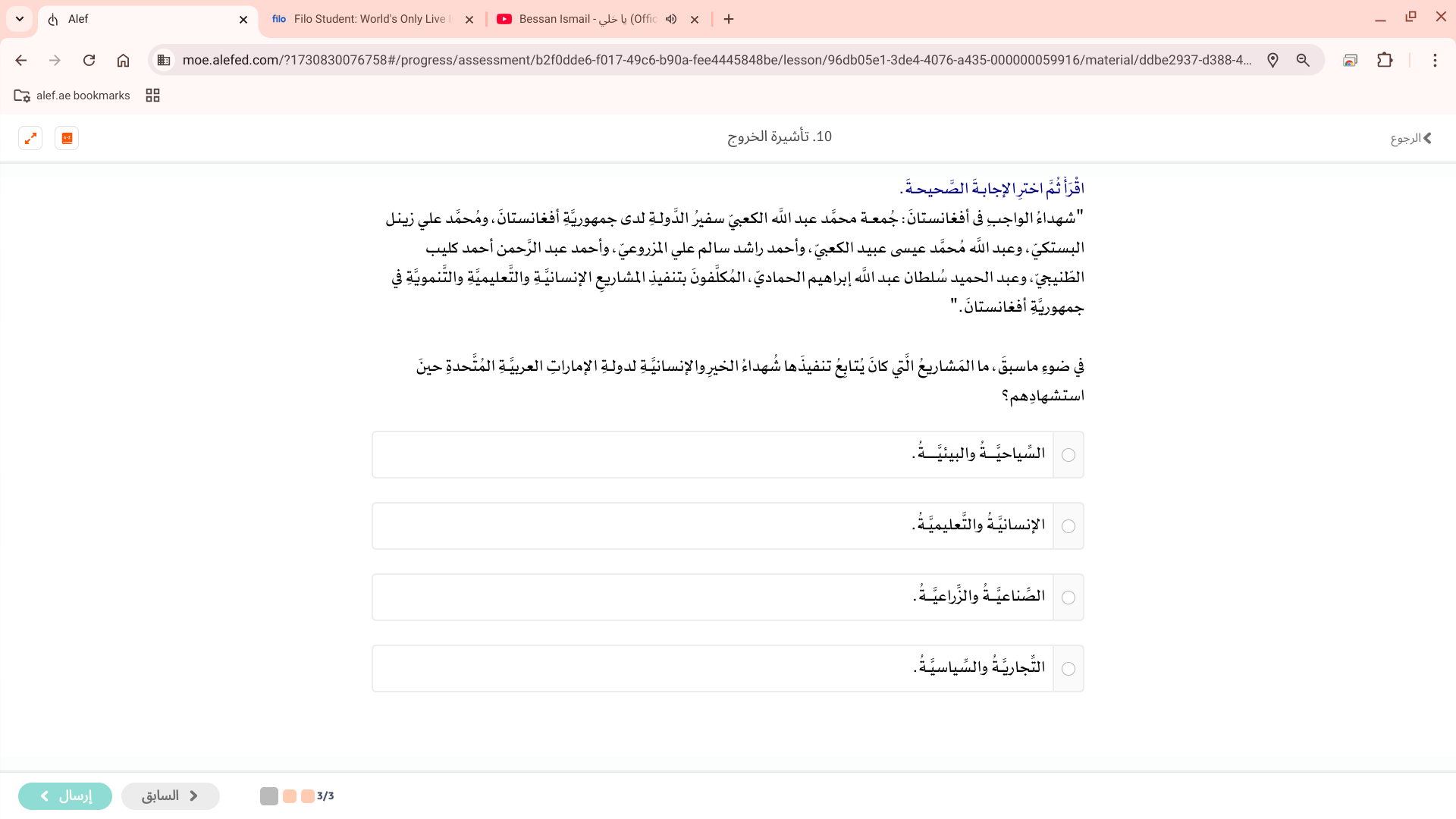Expand the tab search dropdown arrow

pyautogui.click(x=20, y=19)
